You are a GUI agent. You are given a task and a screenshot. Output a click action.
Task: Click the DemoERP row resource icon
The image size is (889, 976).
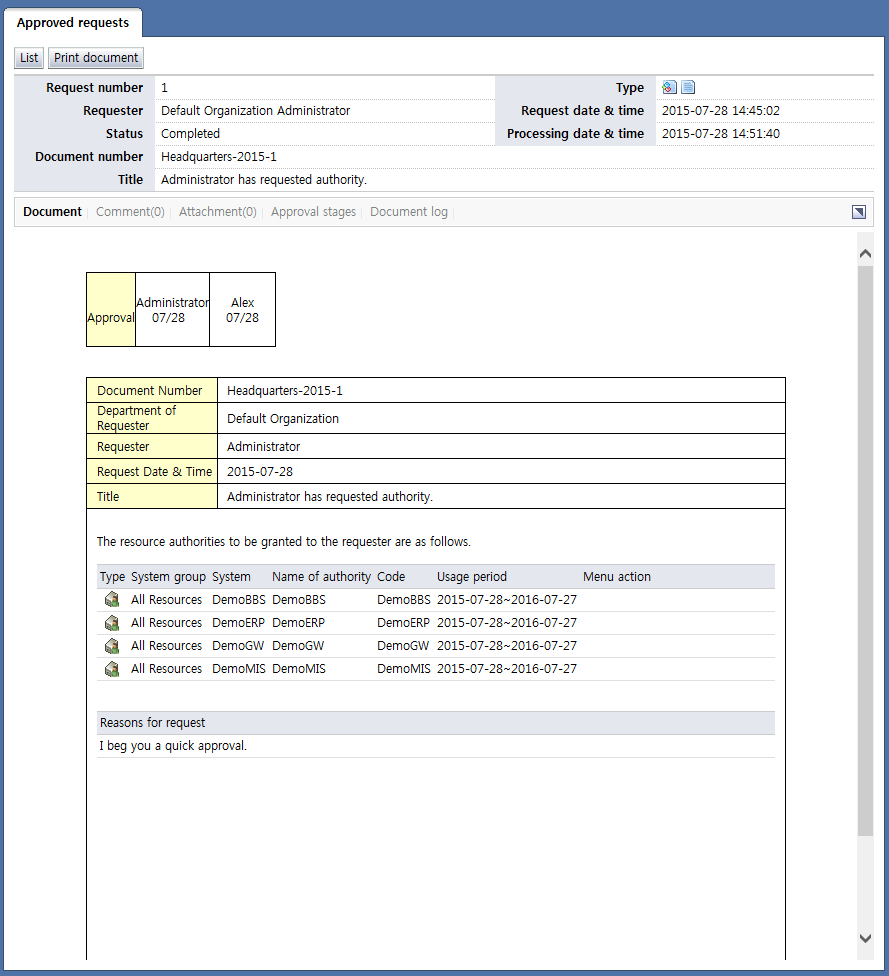point(112,623)
